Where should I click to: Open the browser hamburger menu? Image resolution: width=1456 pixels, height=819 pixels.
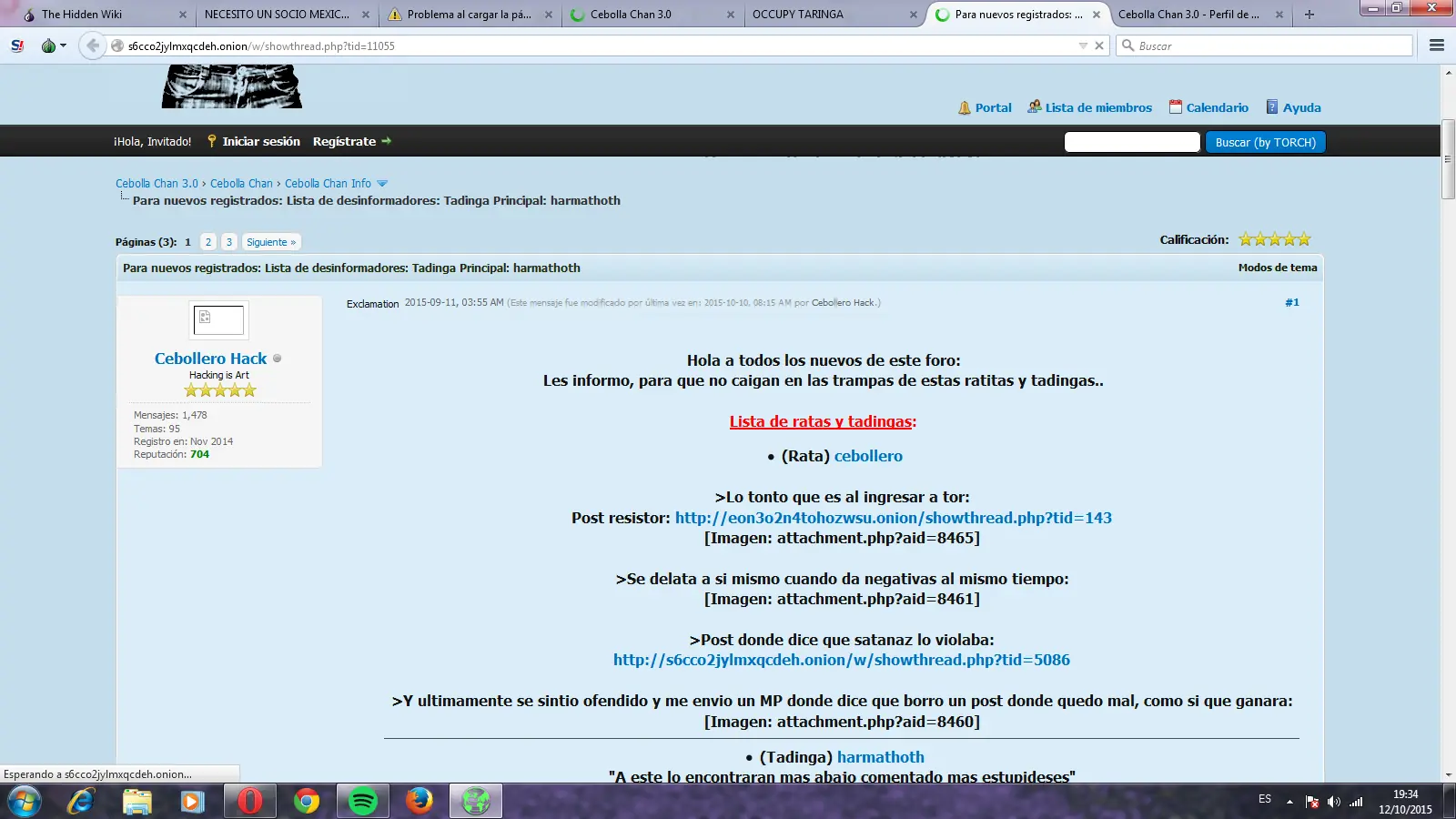pyautogui.click(x=1437, y=45)
